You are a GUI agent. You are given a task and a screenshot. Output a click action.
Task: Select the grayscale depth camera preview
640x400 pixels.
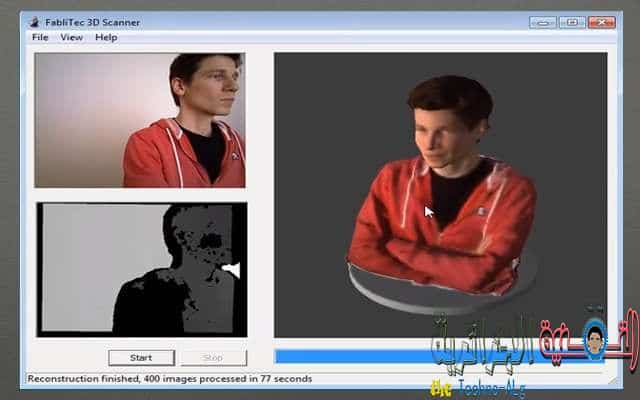click(x=142, y=269)
